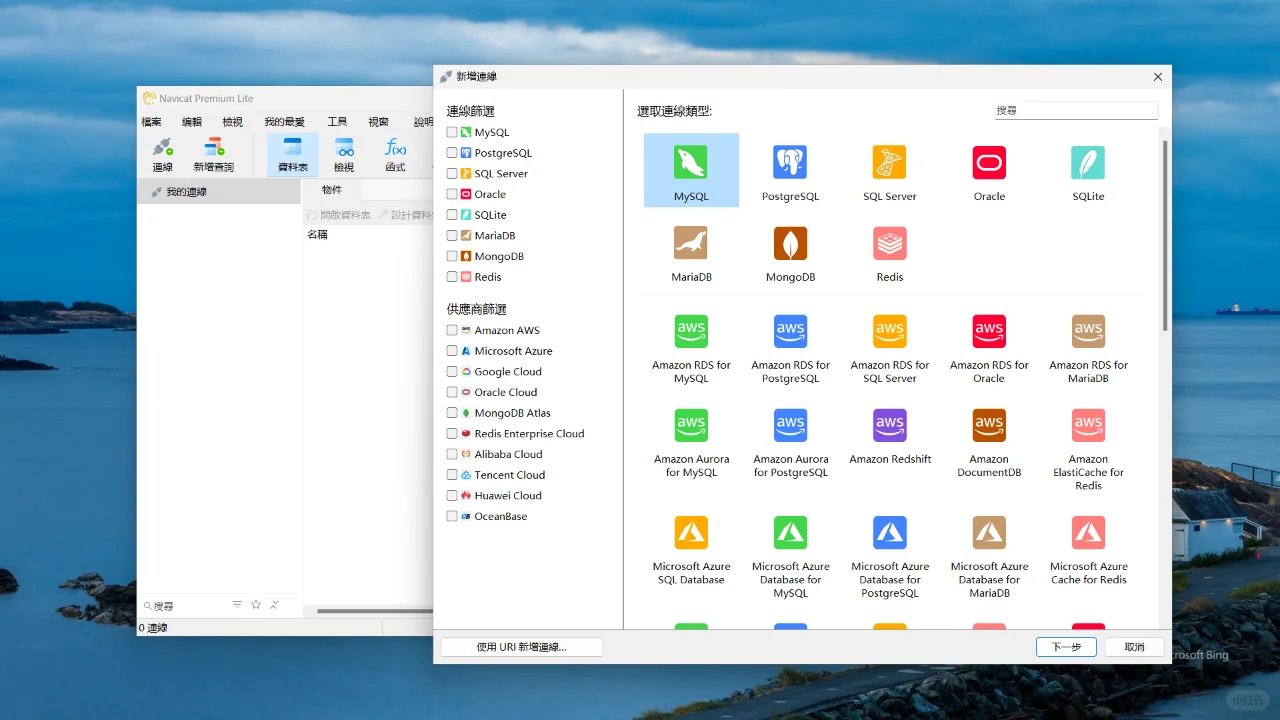The image size is (1280, 720).
Task: Click the "0 連線" status bar text
Action: click(x=153, y=628)
